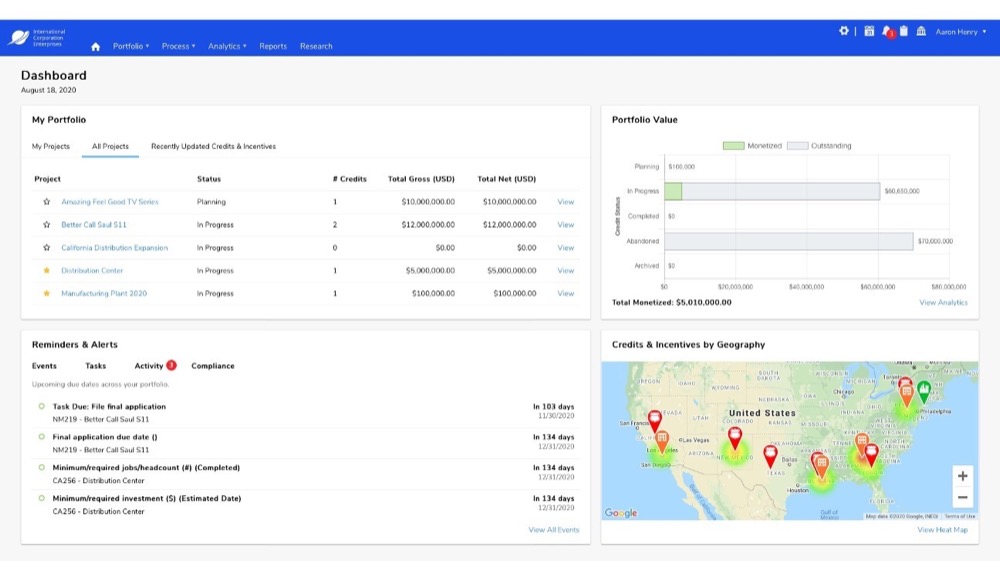1000x561 pixels.
Task: Unstar the Distribution Center project
Action: click(x=46, y=271)
